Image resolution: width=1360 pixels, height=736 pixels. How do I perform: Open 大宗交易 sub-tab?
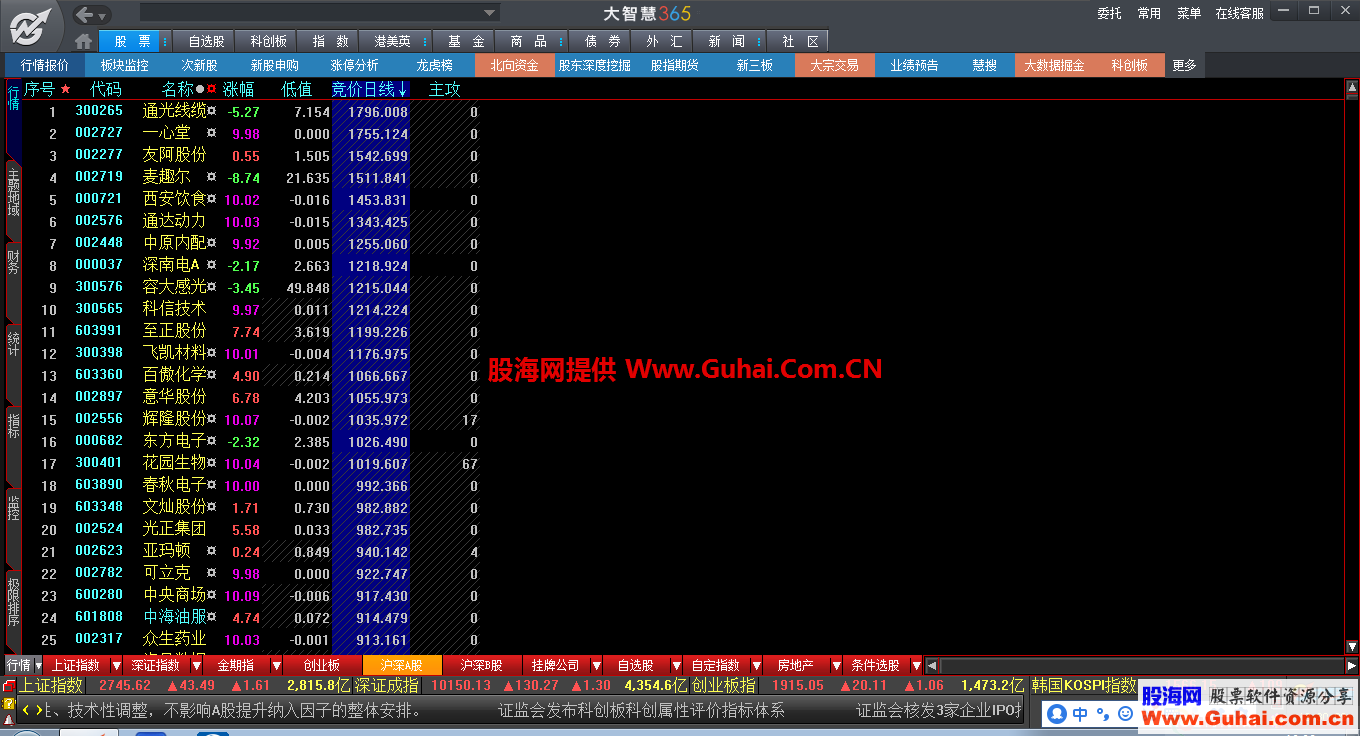click(835, 65)
